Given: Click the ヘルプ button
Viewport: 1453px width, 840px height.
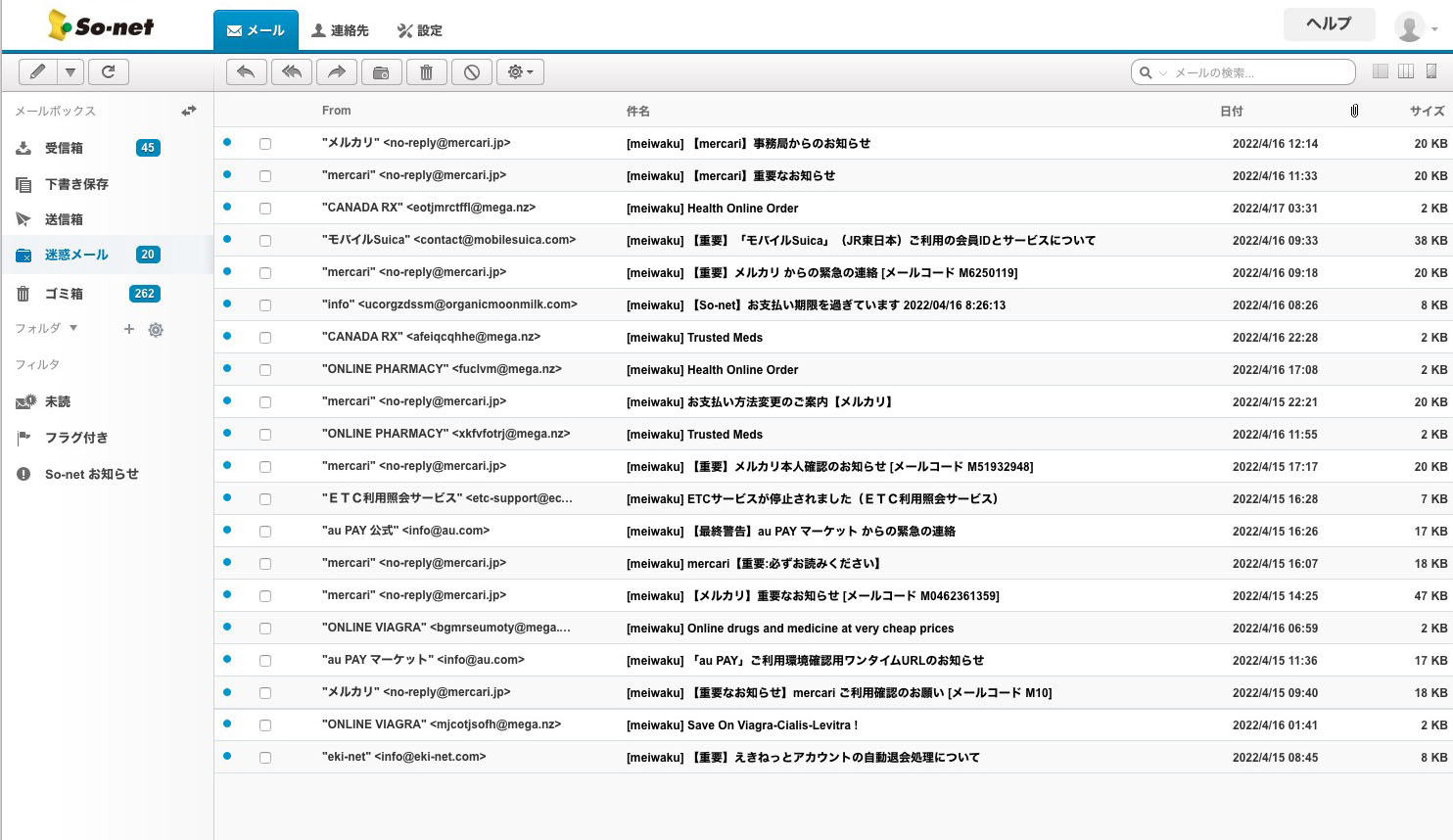Looking at the screenshot, I should (1329, 24).
